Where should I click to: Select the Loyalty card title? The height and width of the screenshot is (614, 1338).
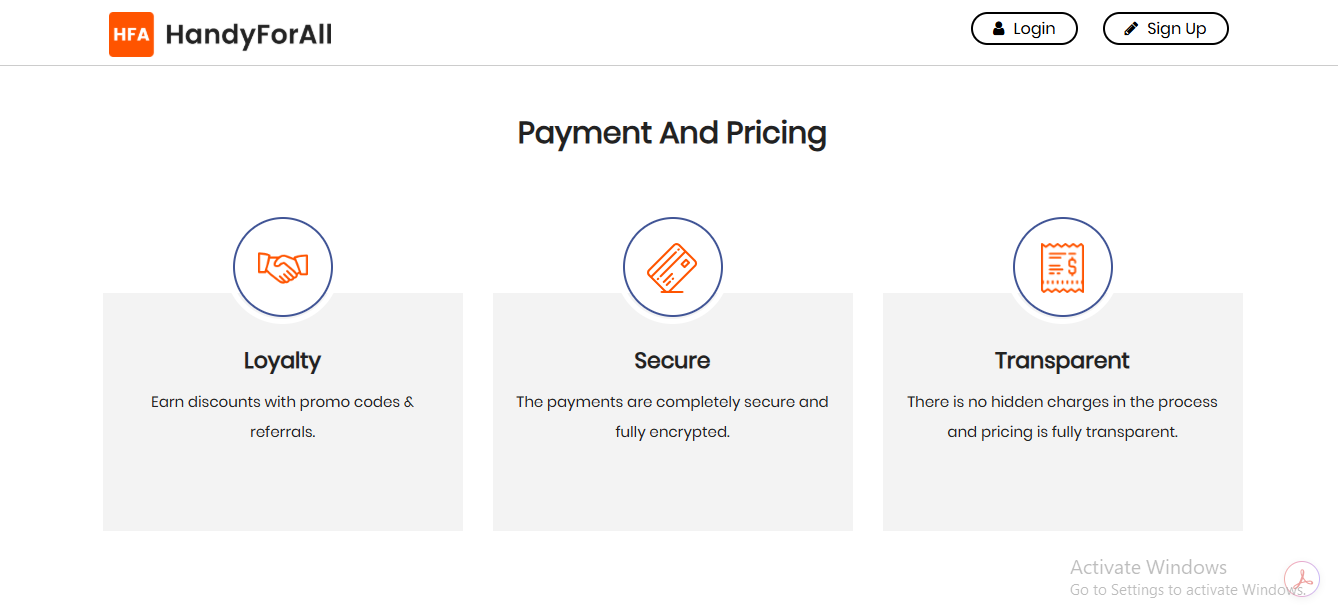point(282,360)
